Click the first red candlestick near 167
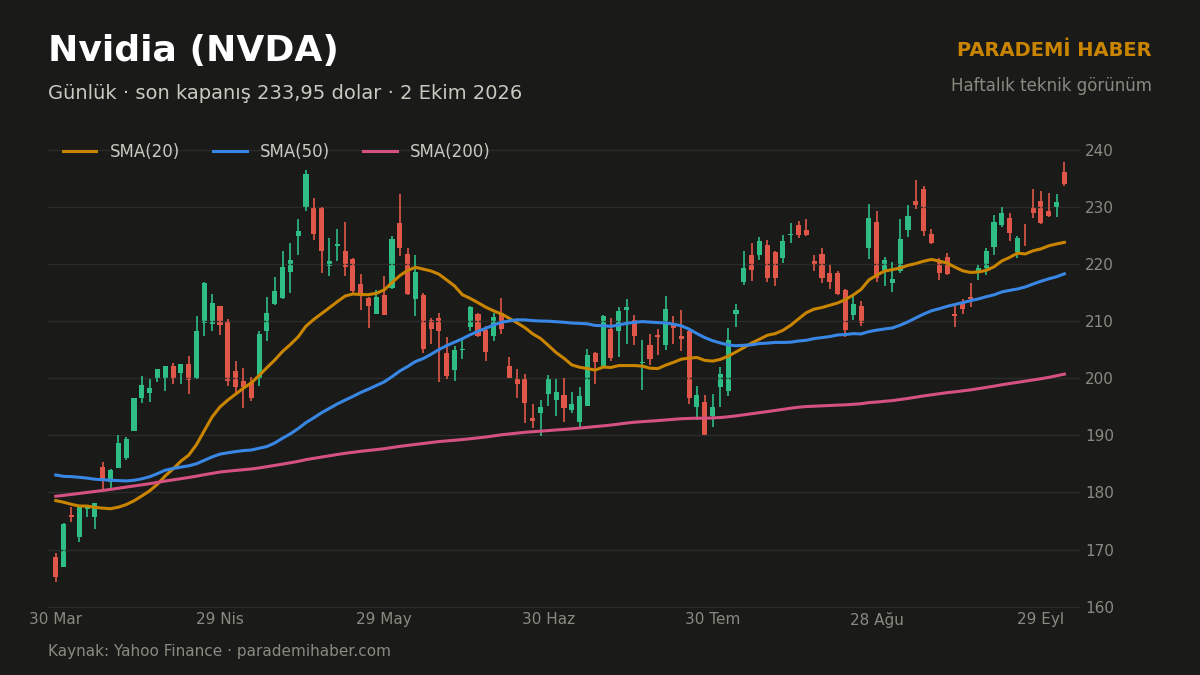 56,568
